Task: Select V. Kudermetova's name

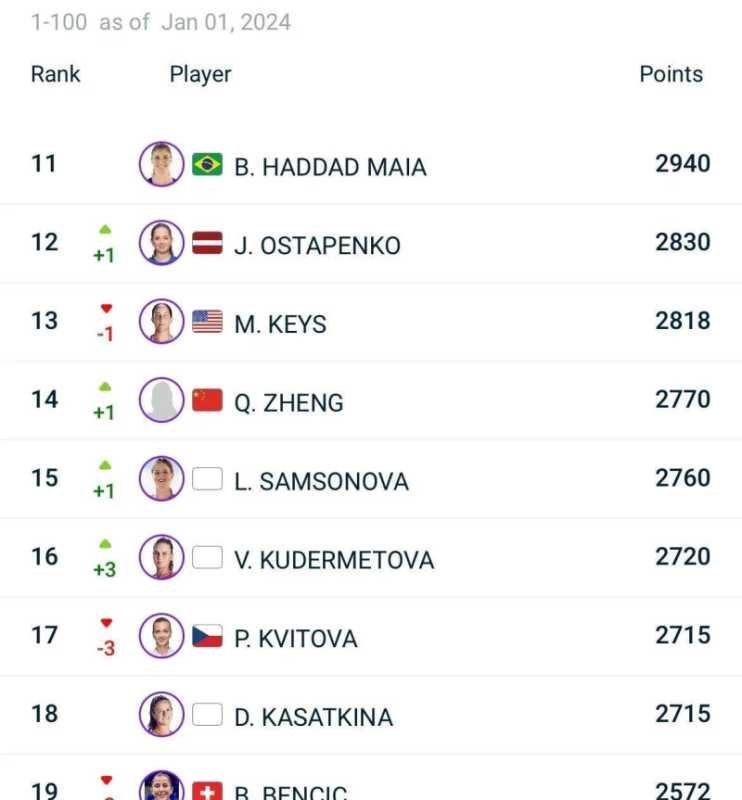Action: pos(334,560)
